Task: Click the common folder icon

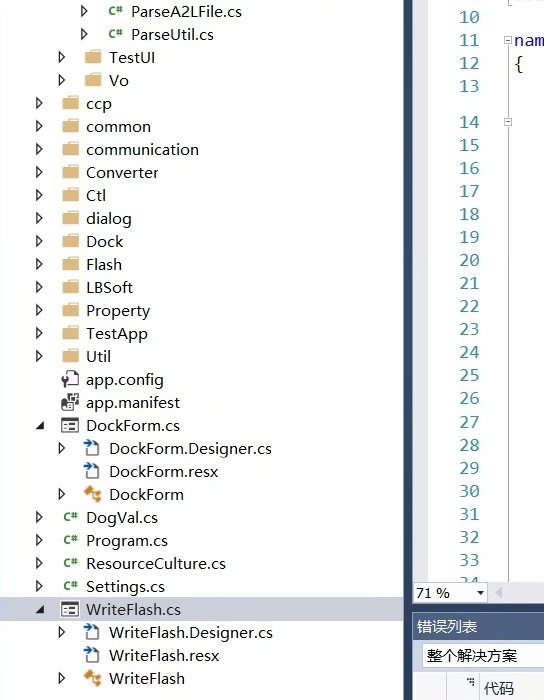Action: [x=71, y=126]
